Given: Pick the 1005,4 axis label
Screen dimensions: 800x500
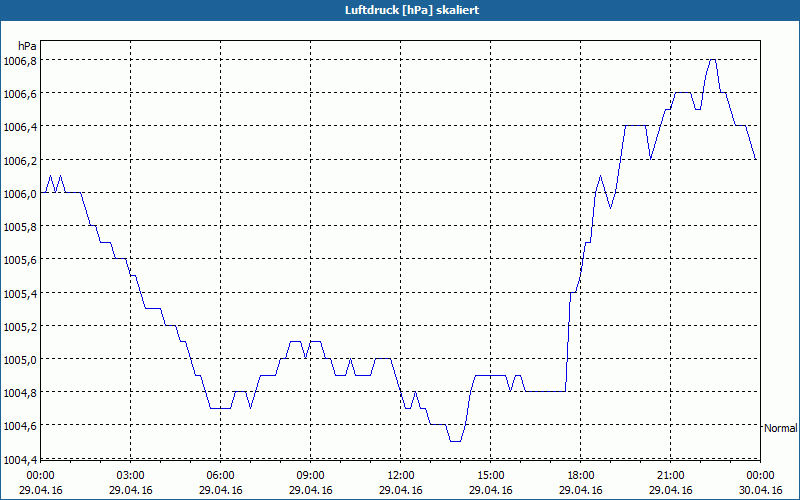Looking at the screenshot, I should [x=20, y=294].
